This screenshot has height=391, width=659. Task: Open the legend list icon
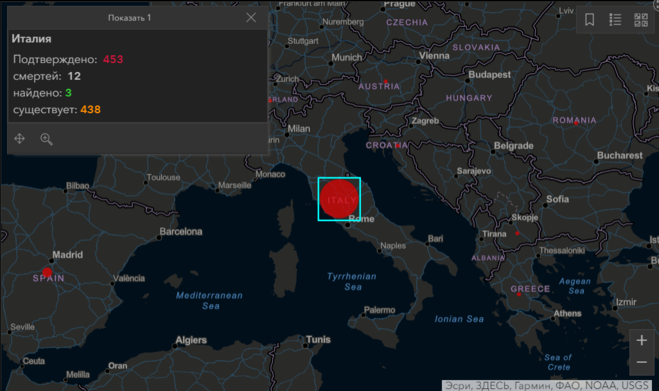[x=615, y=19]
